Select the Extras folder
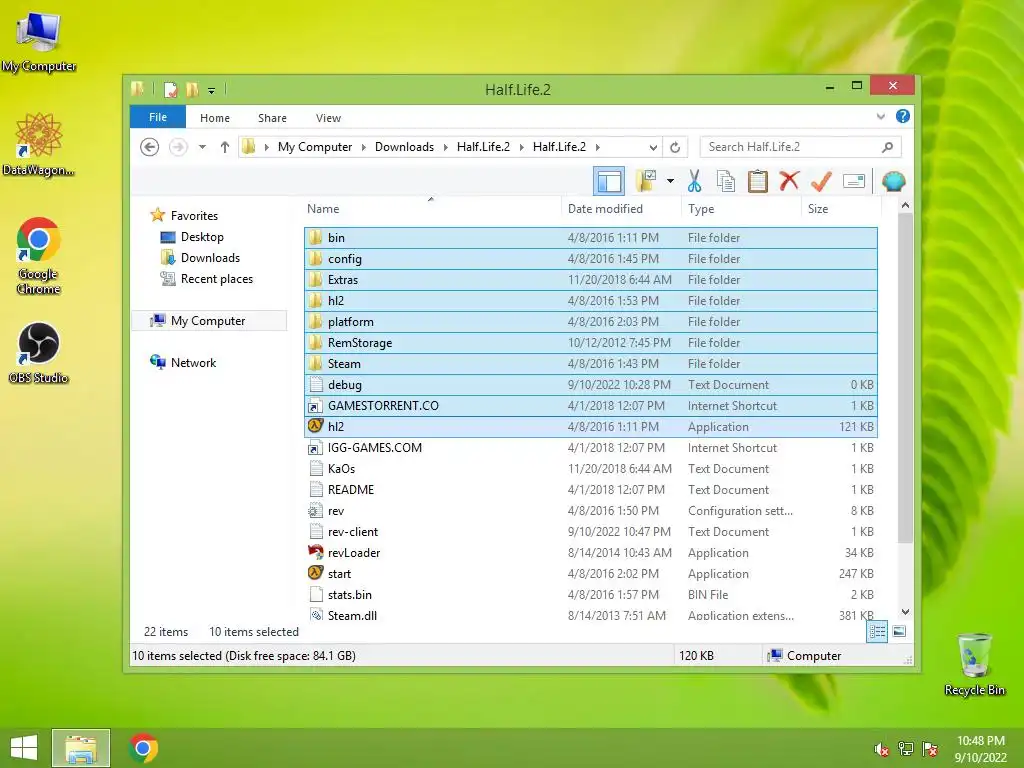Viewport: 1024px width, 768px height. tap(590, 280)
